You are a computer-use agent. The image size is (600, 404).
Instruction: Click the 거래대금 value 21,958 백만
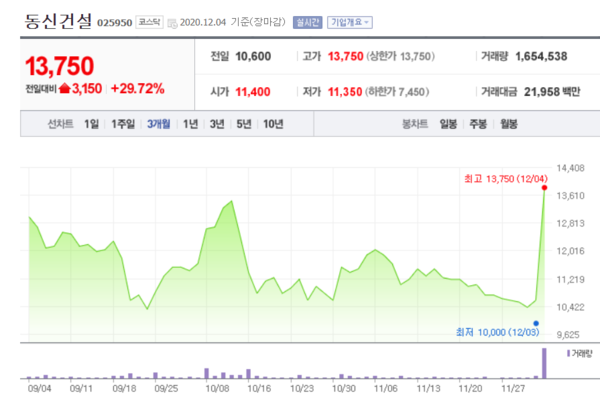(x=552, y=92)
